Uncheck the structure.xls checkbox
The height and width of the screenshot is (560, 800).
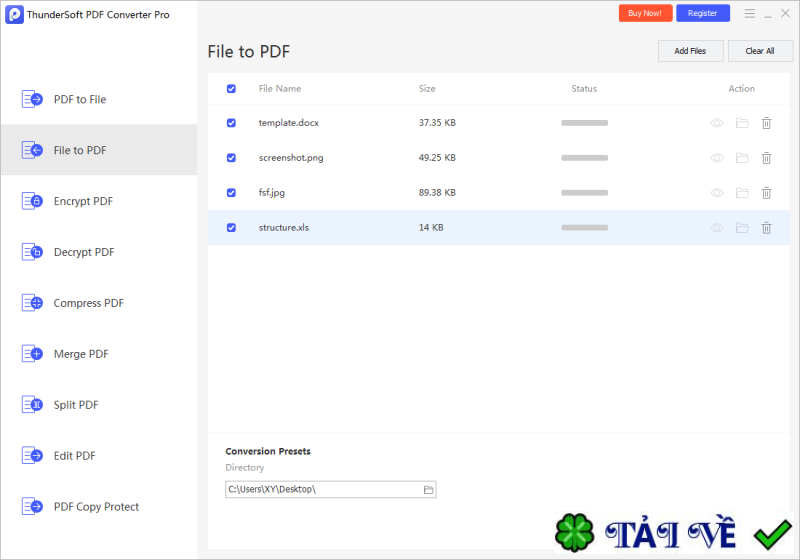pyautogui.click(x=231, y=227)
